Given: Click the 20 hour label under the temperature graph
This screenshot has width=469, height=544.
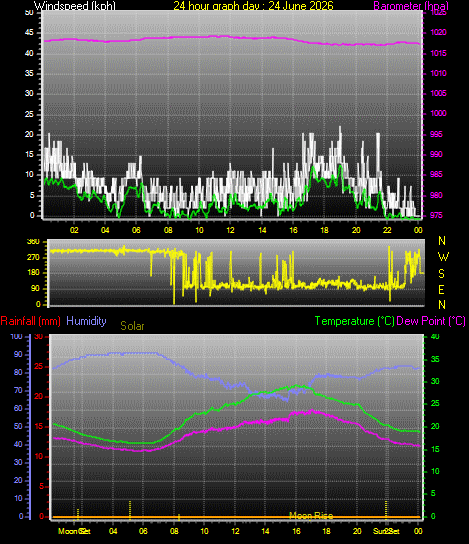Looking at the screenshot, I should [x=357, y=531].
